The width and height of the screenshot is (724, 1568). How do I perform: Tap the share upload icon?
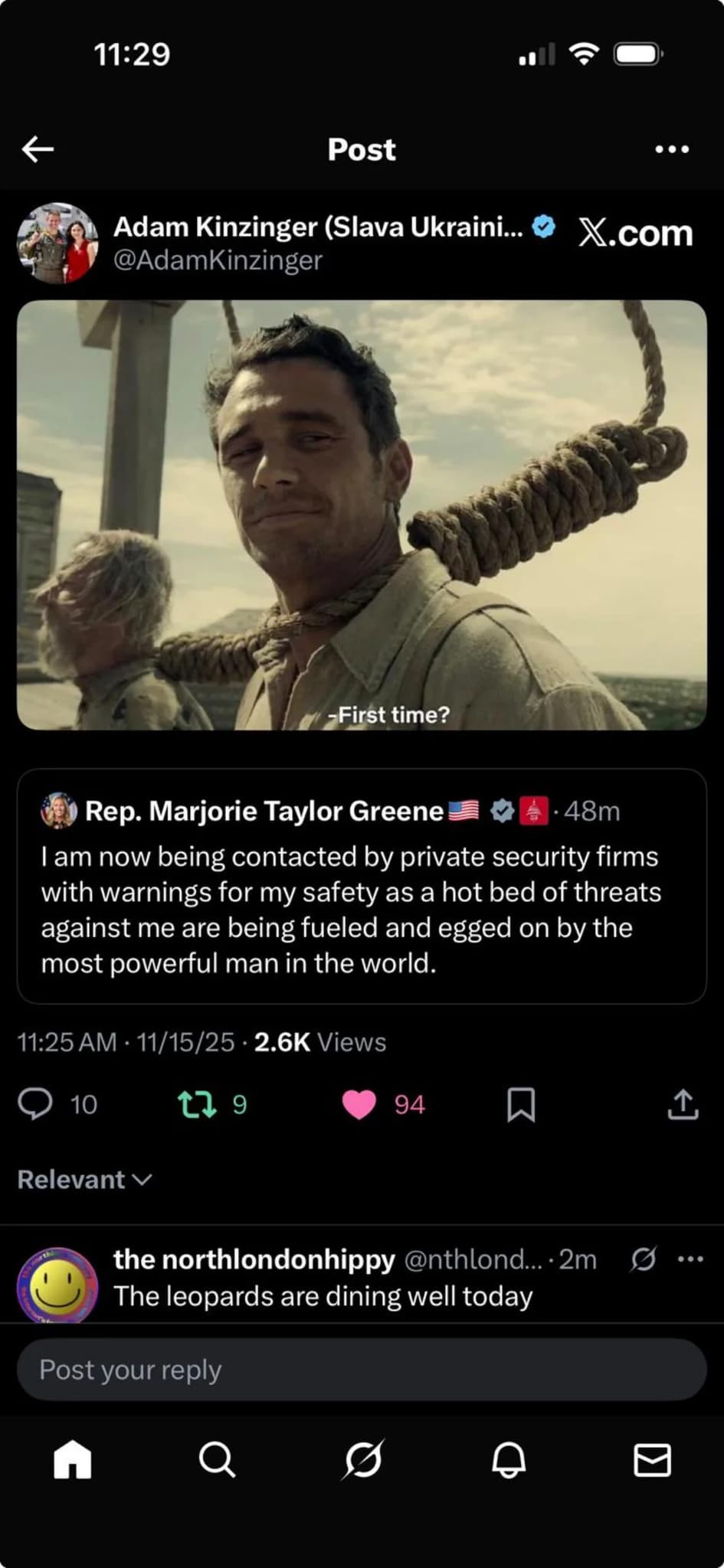click(x=683, y=1104)
